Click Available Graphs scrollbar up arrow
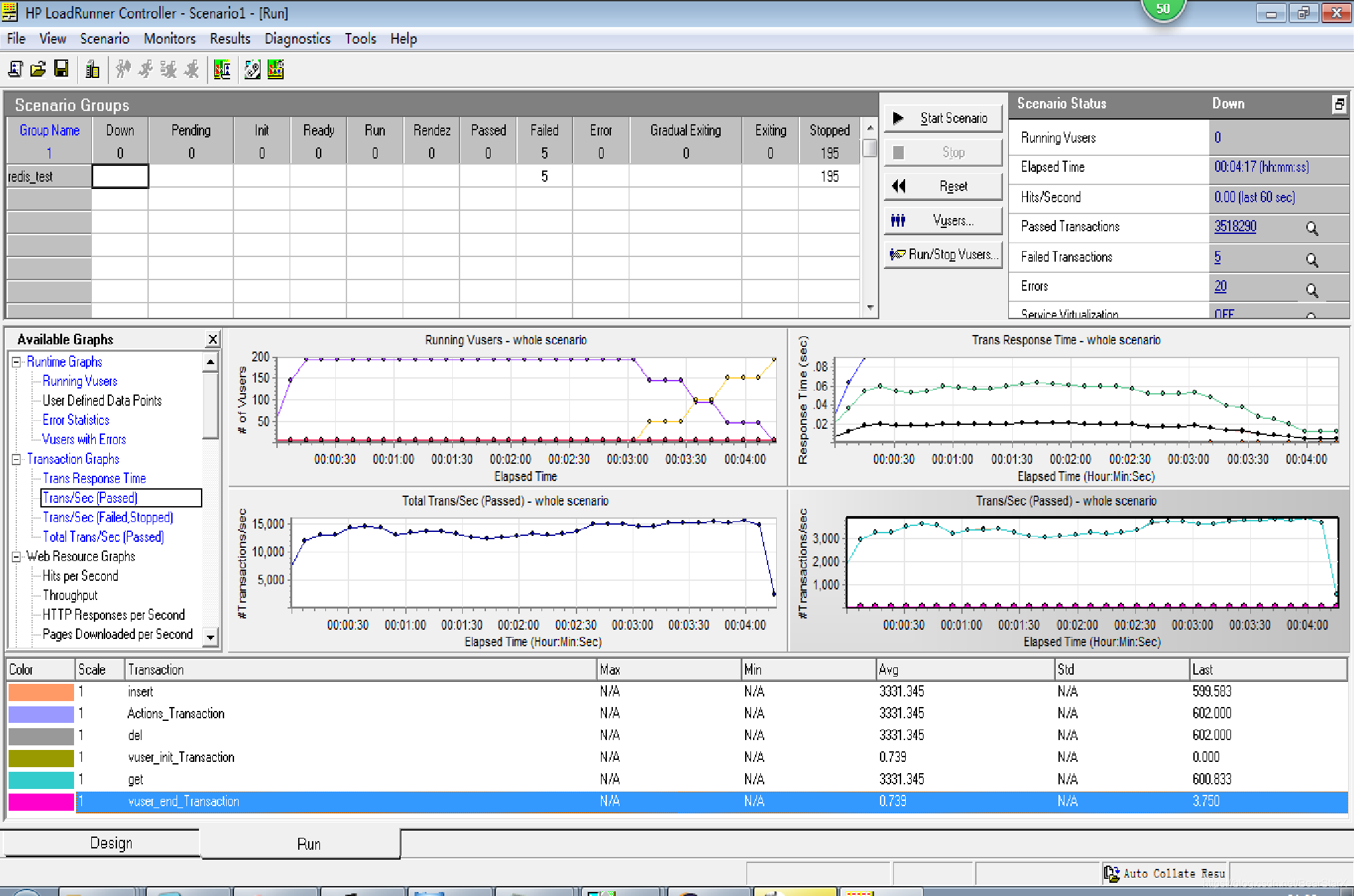Viewport: 1354px width, 896px height. pos(210,361)
